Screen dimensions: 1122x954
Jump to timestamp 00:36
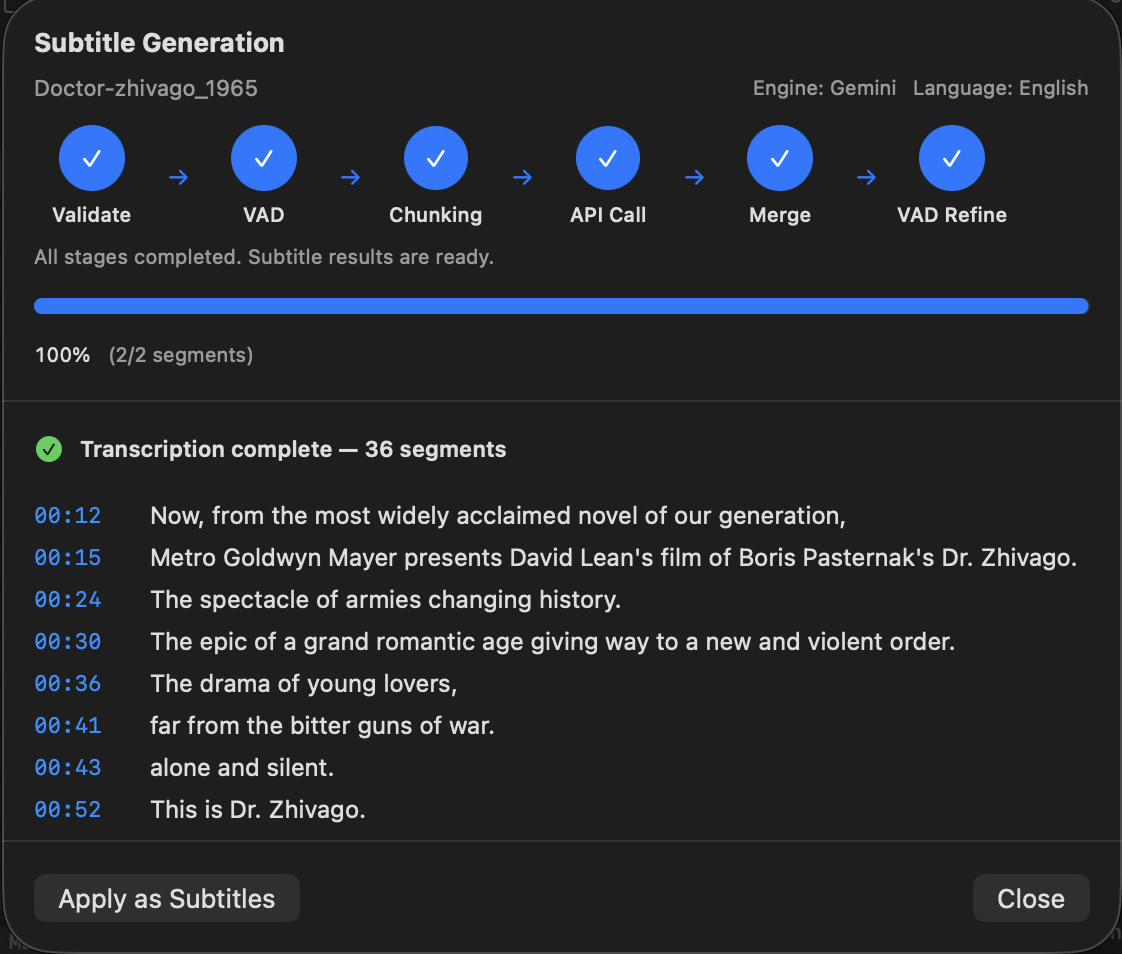pyautogui.click(x=68, y=683)
